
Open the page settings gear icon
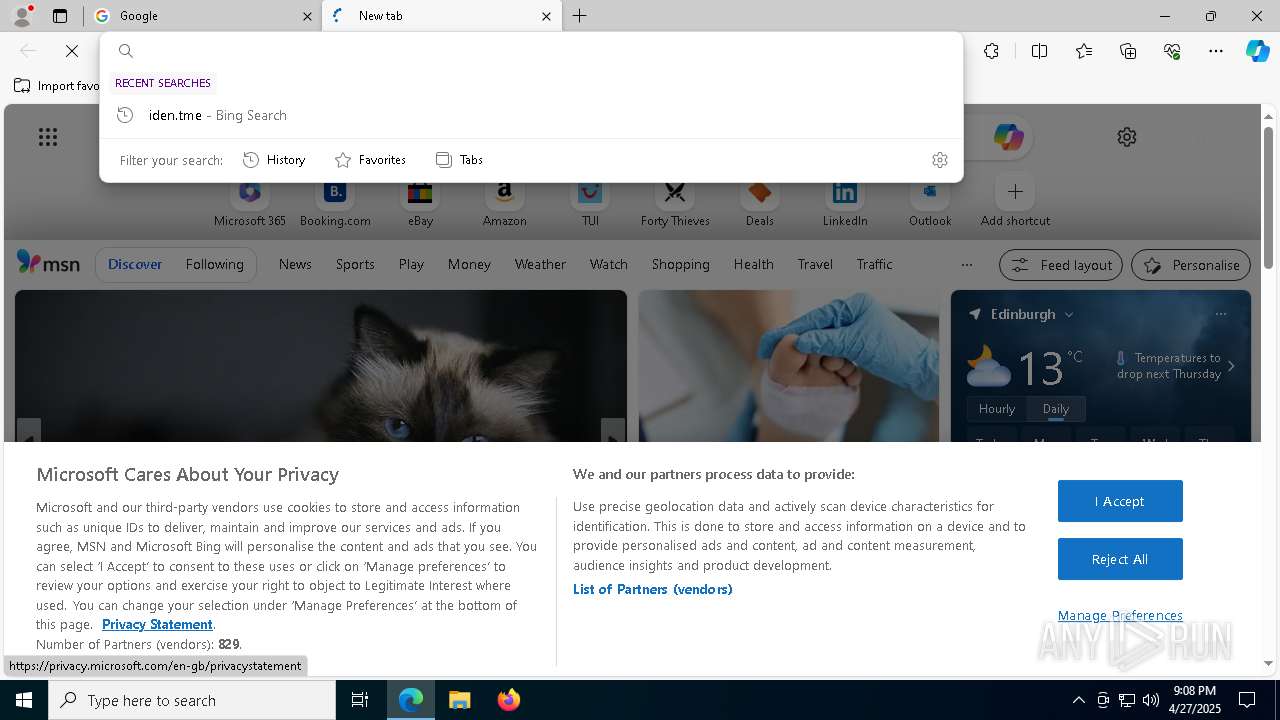[x=1127, y=137]
